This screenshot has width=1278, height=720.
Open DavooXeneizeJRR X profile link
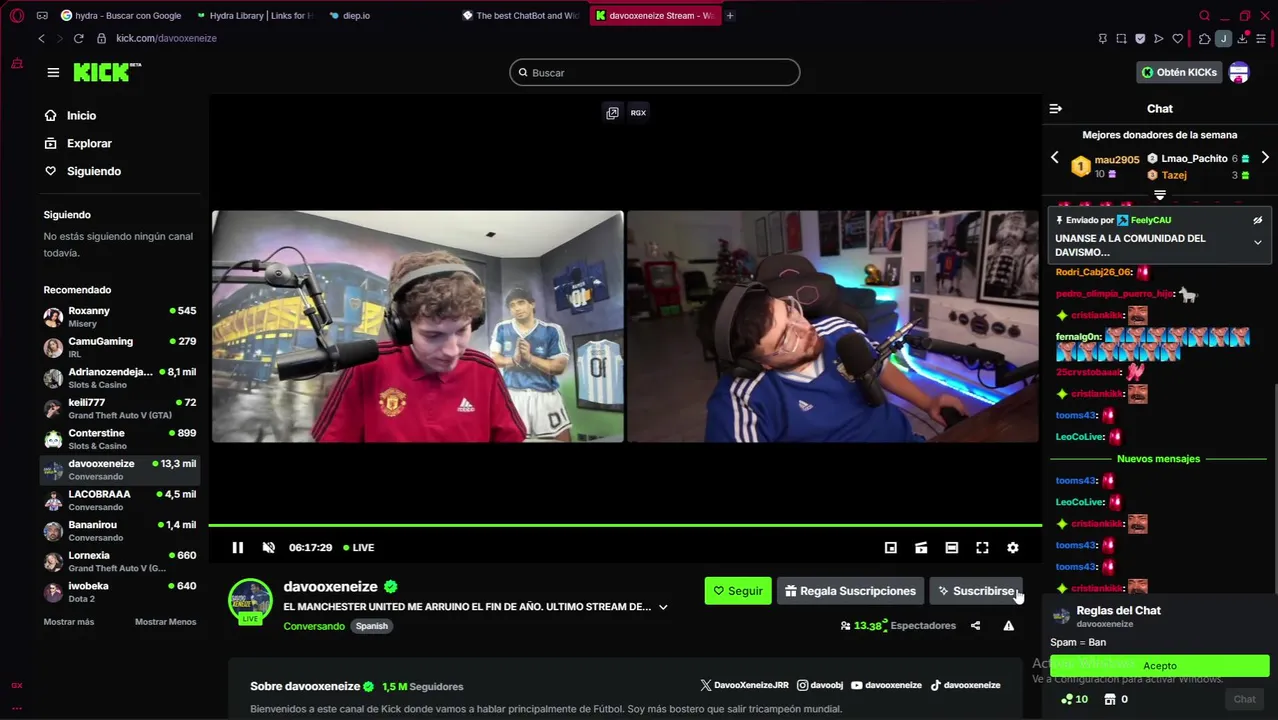(x=745, y=686)
